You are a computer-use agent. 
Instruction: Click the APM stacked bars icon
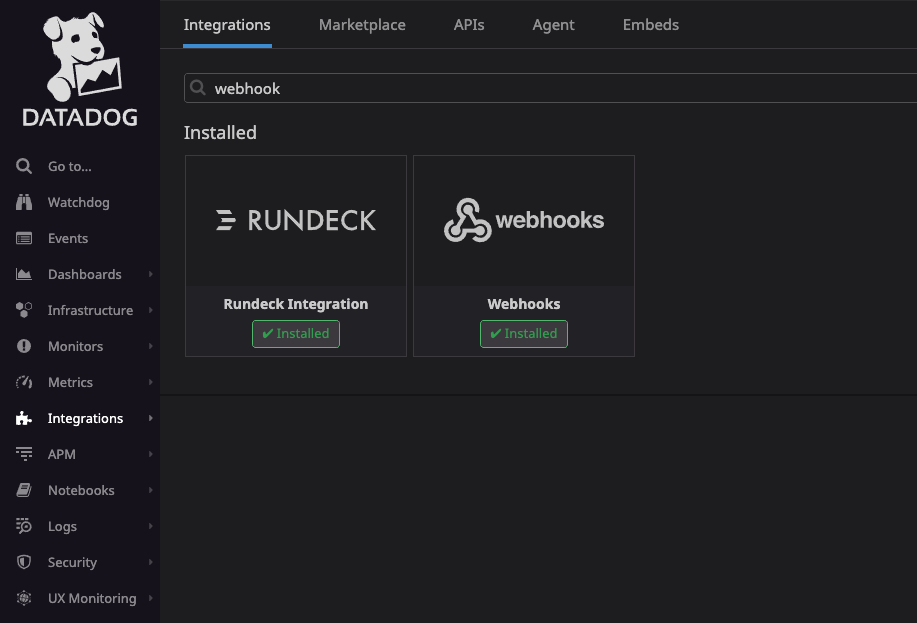(x=24, y=454)
